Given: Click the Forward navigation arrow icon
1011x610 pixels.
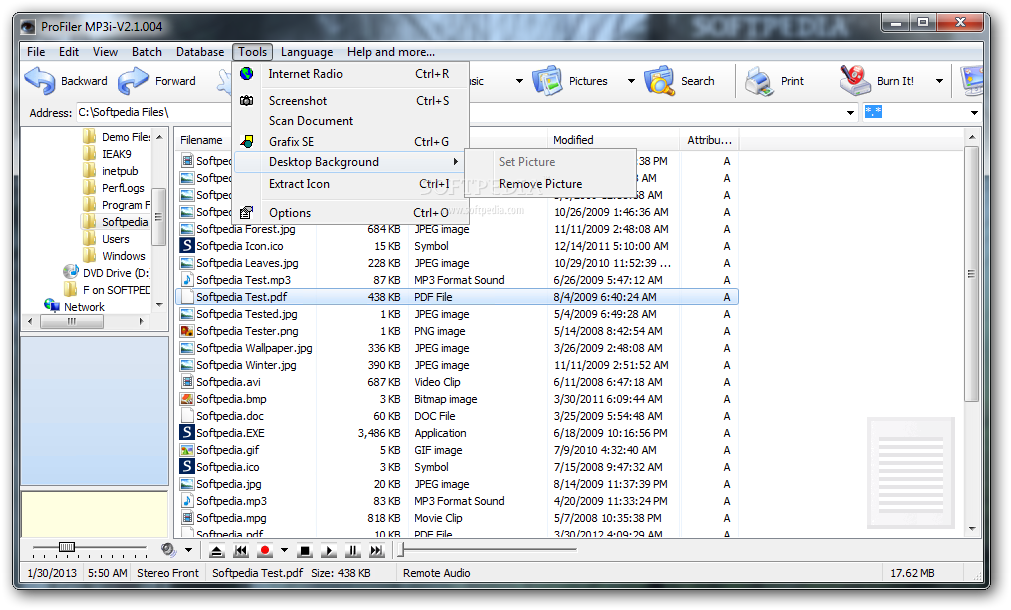Looking at the screenshot, I should click(x=133, y=81).
